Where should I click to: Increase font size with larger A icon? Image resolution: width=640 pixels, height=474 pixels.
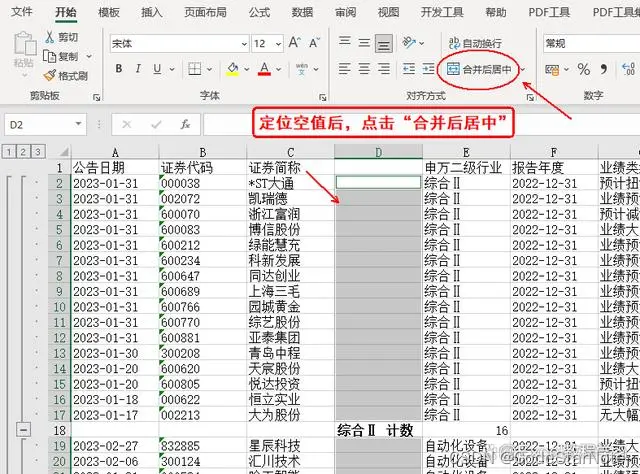tap(295, 42)
